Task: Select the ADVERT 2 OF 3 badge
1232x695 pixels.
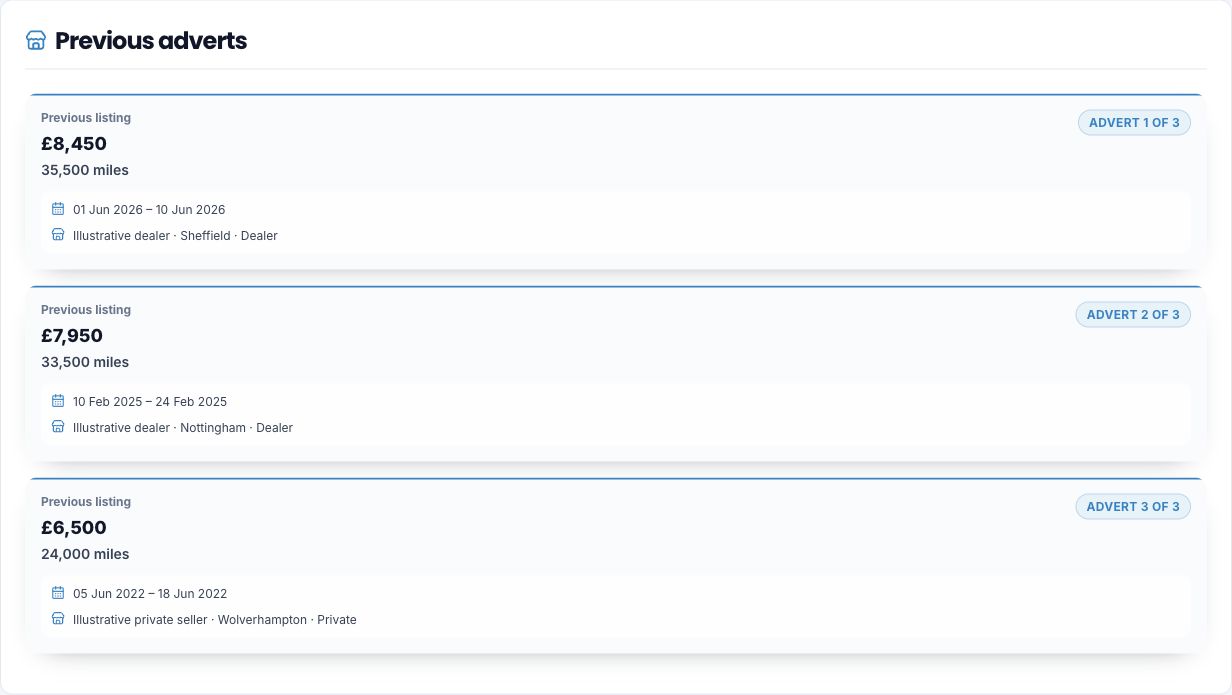Action: tap(1133, 315)
